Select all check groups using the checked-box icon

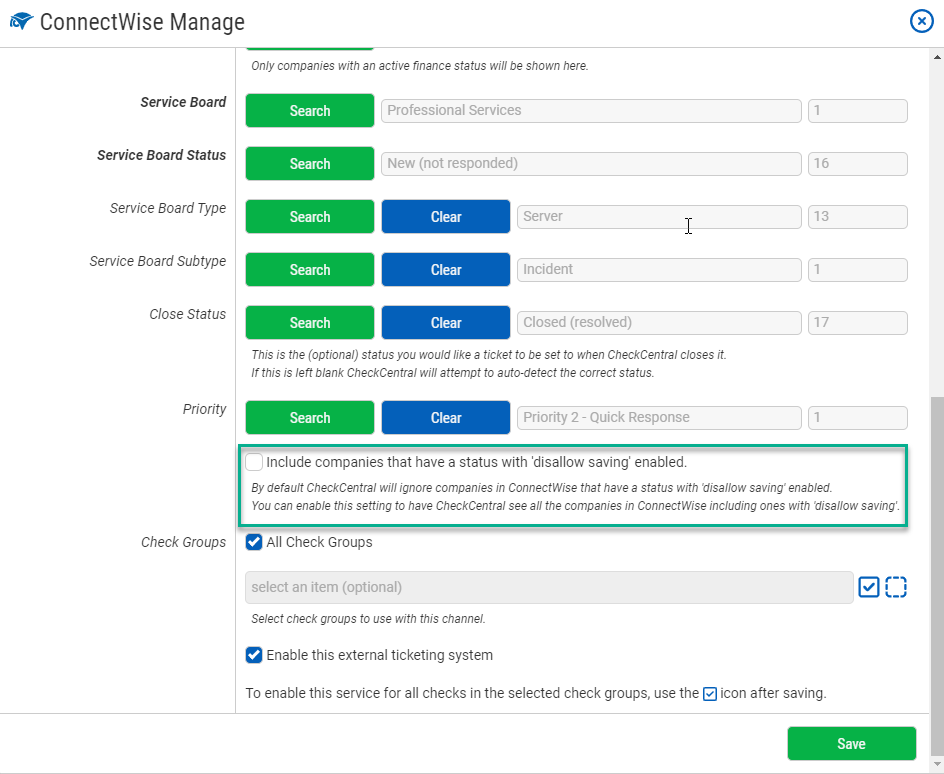pos(868,587)
